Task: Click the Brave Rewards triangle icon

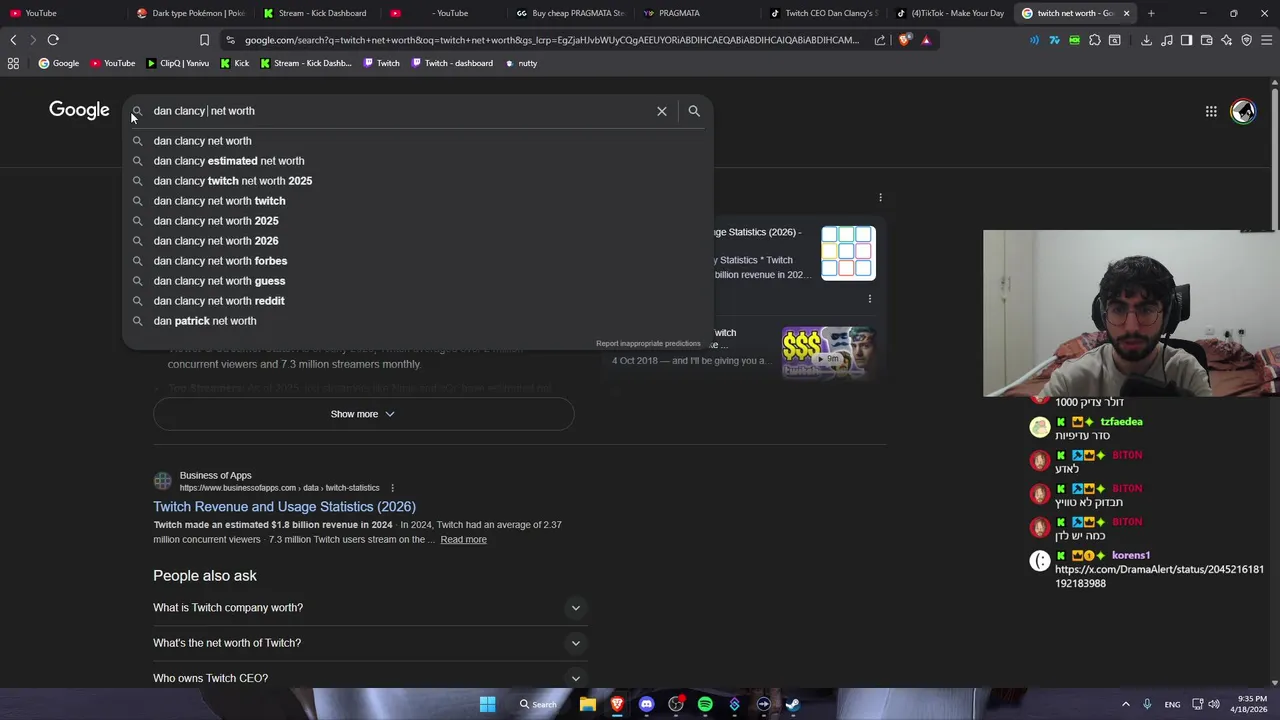Action: click(926, 40)
